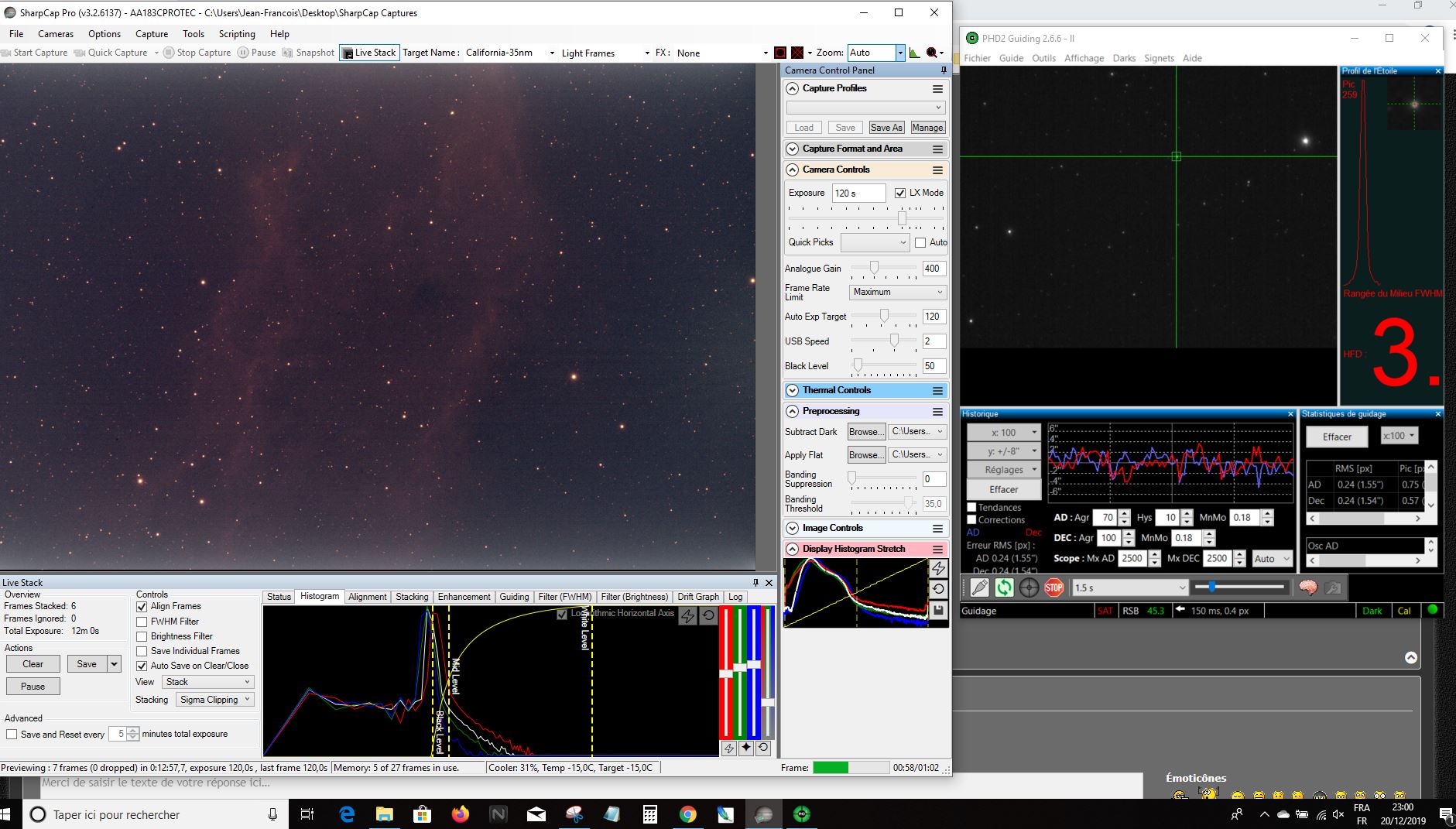Click the Snapshot toolbar button

point(308,53)
